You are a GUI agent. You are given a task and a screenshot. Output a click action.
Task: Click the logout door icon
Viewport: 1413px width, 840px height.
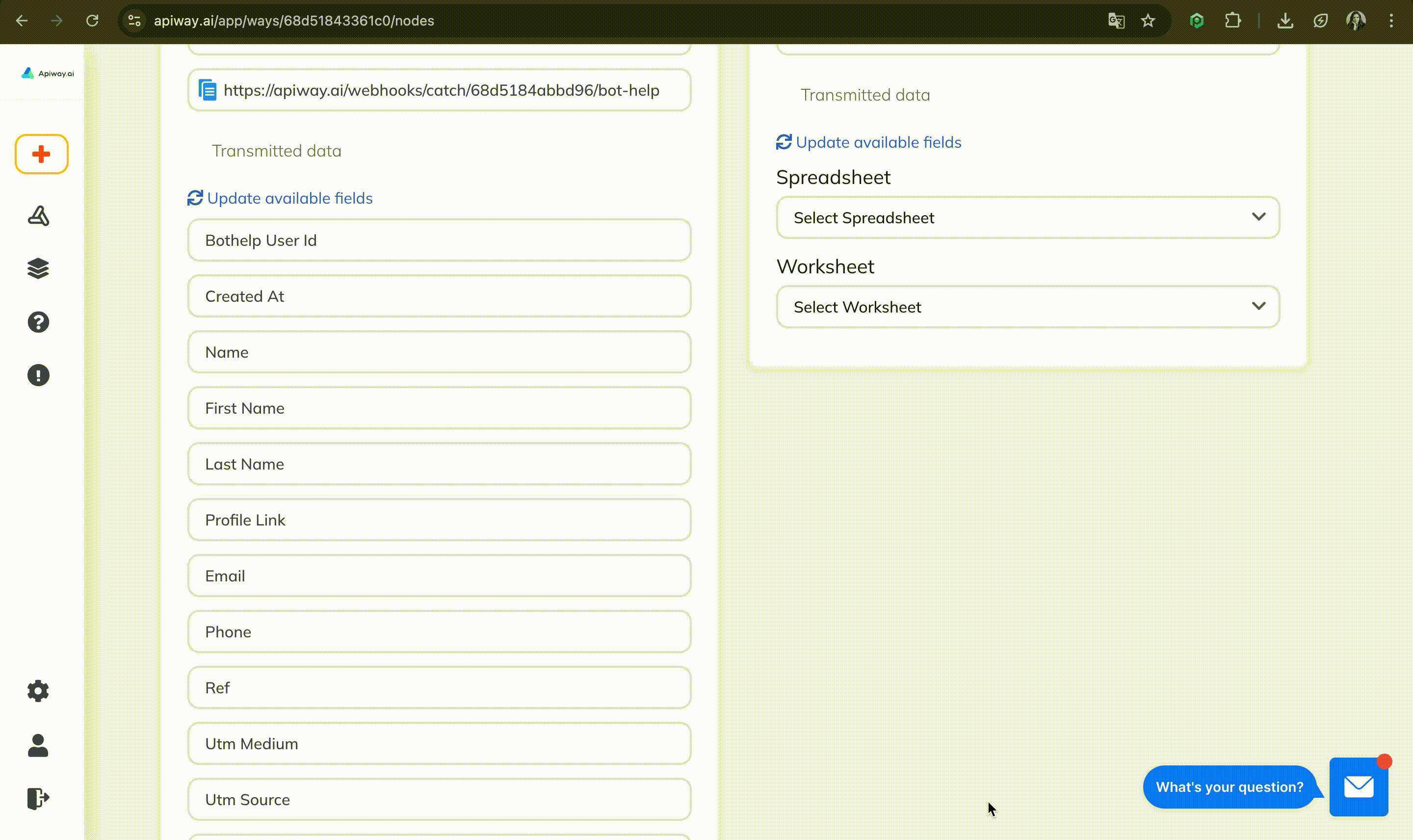38,798
